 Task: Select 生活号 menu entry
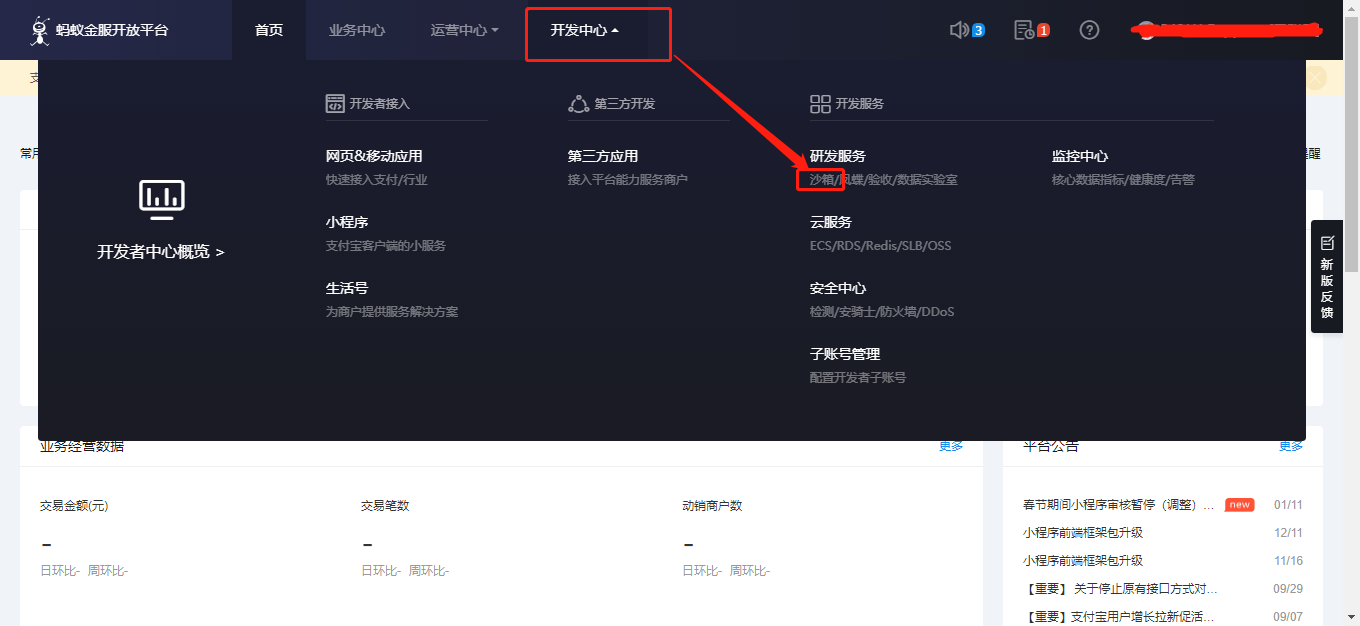coord(347,288)
